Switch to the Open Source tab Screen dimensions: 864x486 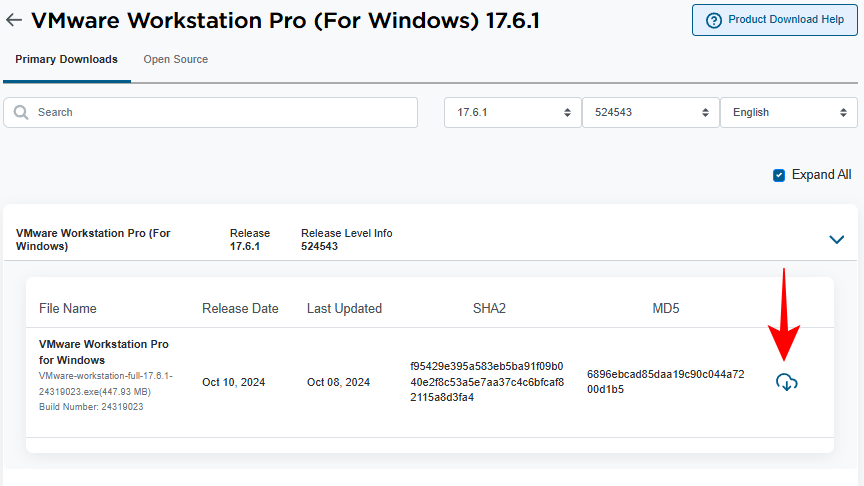tap(175, 60)
